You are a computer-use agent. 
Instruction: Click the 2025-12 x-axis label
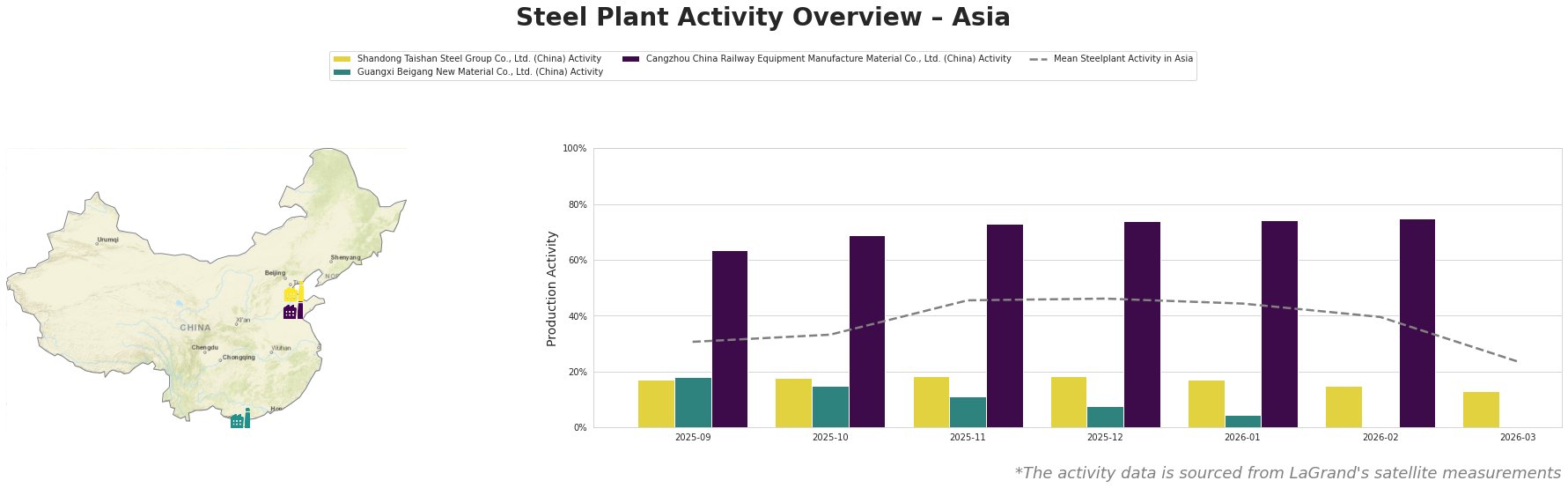[1105, 437]
